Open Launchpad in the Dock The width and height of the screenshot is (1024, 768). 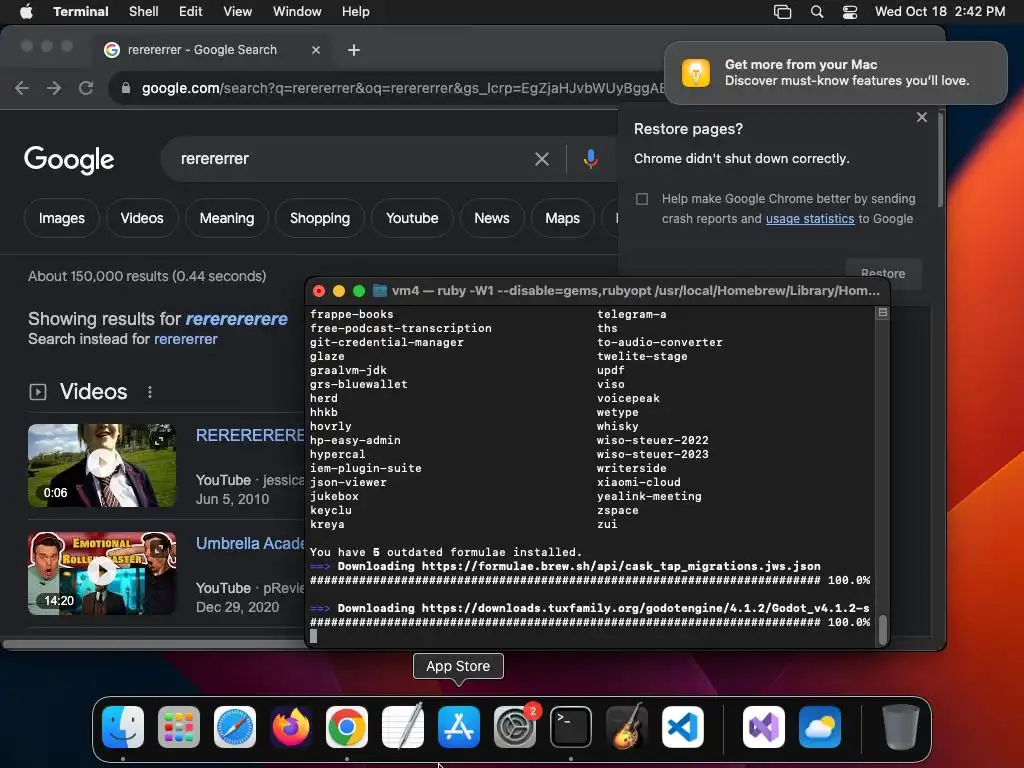tap(179, 727)
